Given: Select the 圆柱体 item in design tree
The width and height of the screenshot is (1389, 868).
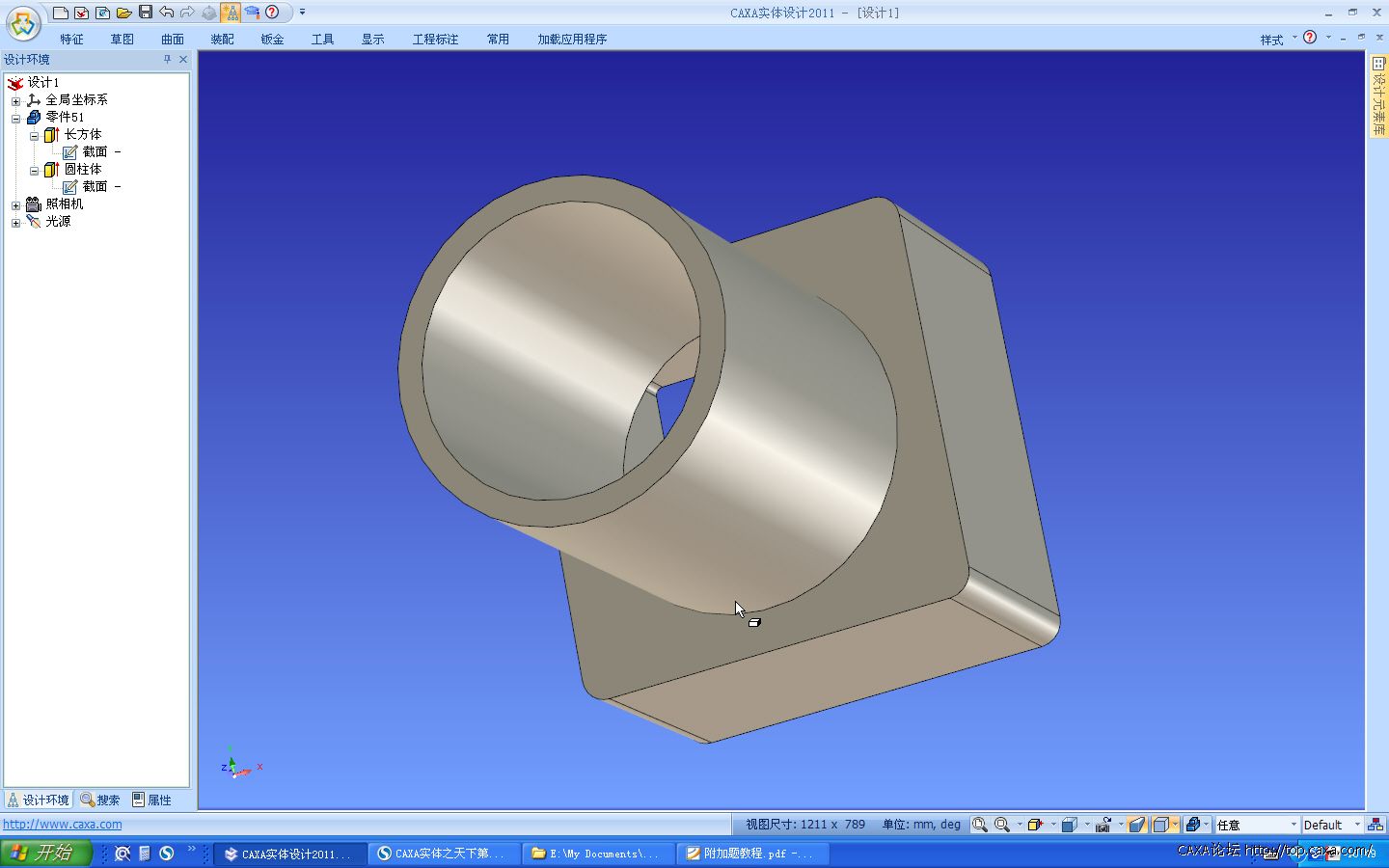Looking at the screenshot, I should pyautogui.click(x=83, y=170).
